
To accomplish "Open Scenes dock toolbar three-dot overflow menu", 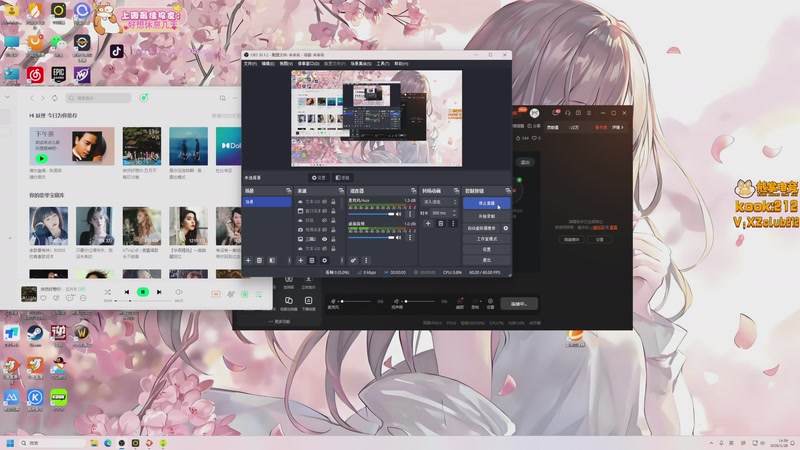I will pyautogui.click(x=289, y=260).
